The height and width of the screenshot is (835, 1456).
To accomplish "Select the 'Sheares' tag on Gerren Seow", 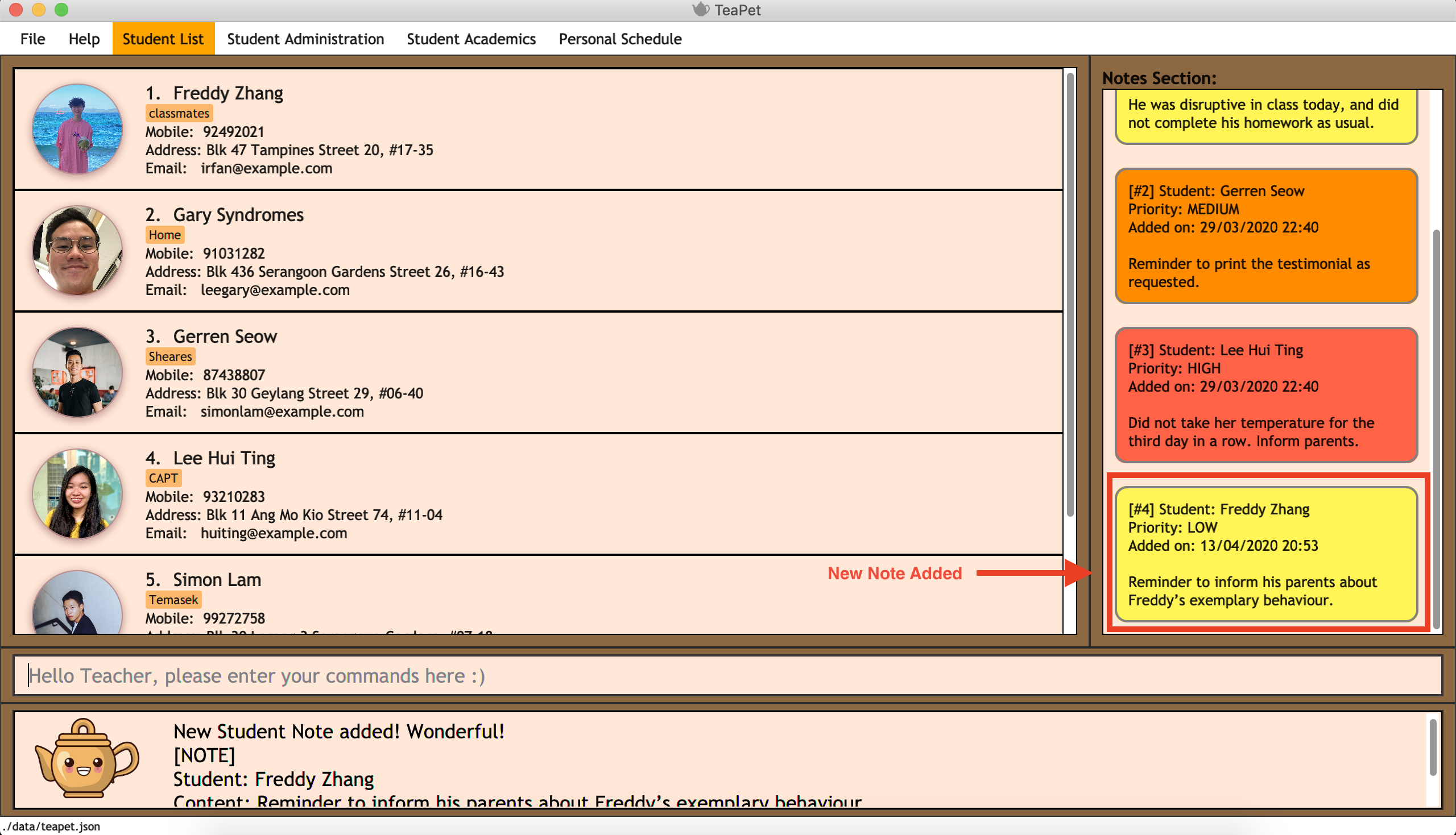I will point(171,356).
